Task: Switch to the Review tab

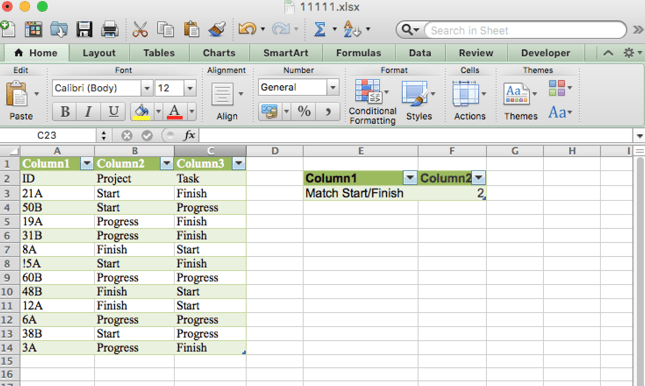Action: coord(476,53)
